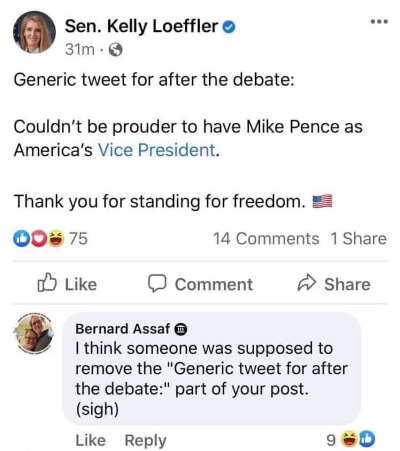The image size is (400, 451).
Task: Click the globe public-audience icon
Action: tap(116, 50)
